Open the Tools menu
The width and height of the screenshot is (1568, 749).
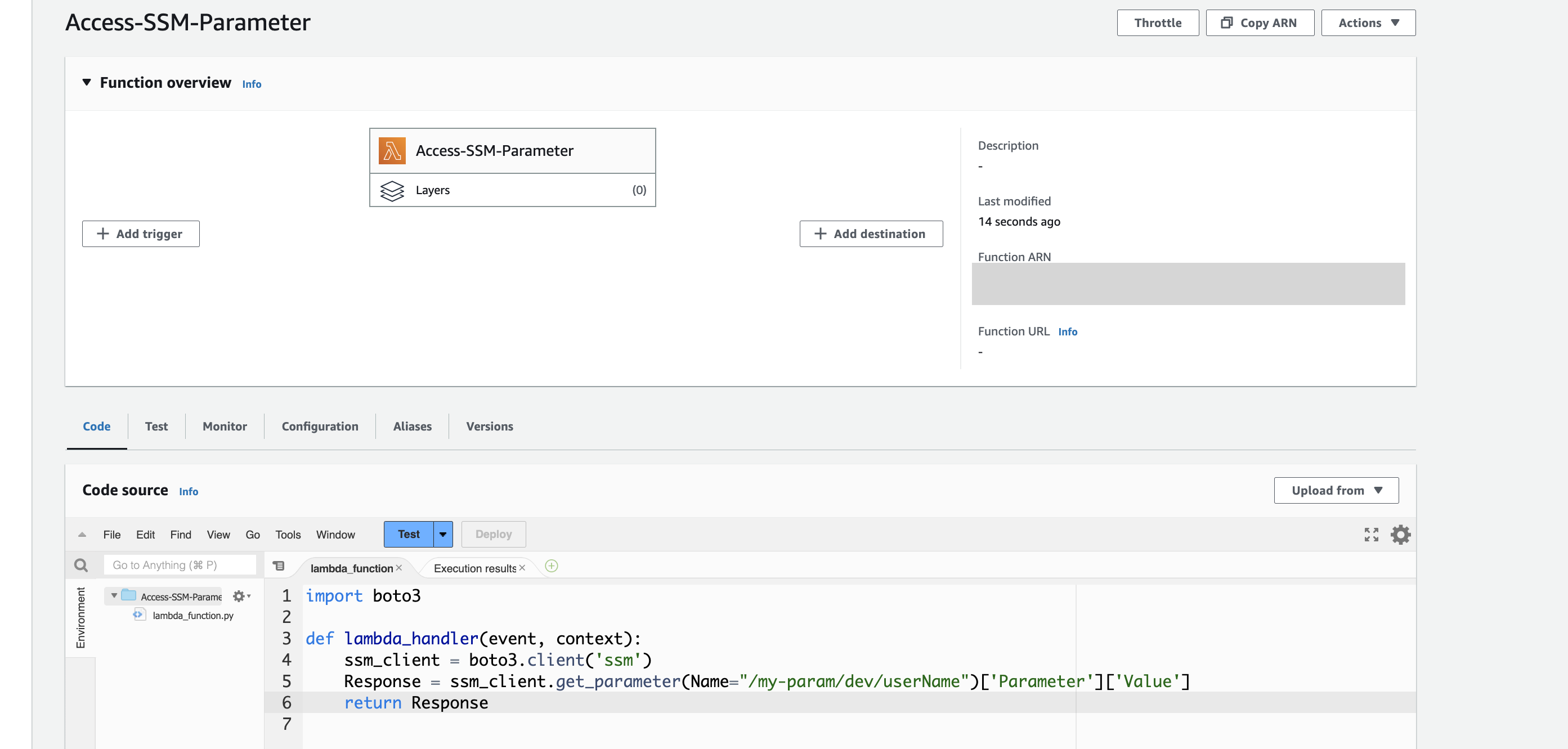[x=288, y=535]
